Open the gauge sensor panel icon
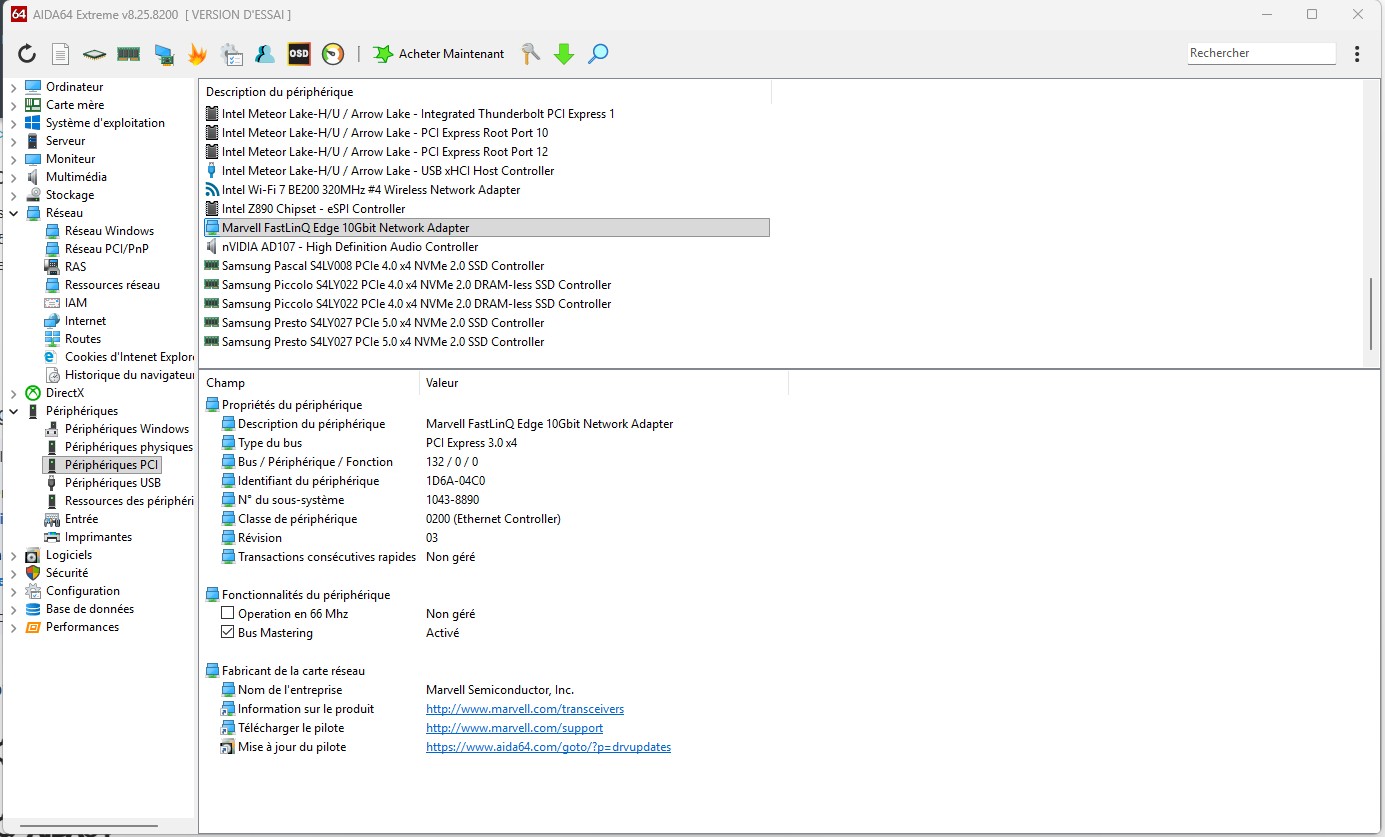The height and width of the screenshot is (837, 1385). coord(333,54)
